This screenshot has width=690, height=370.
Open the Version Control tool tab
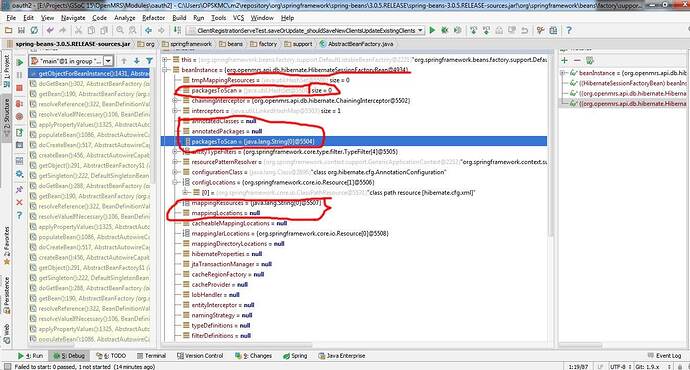pyautogui.click(x=200, y=355)
